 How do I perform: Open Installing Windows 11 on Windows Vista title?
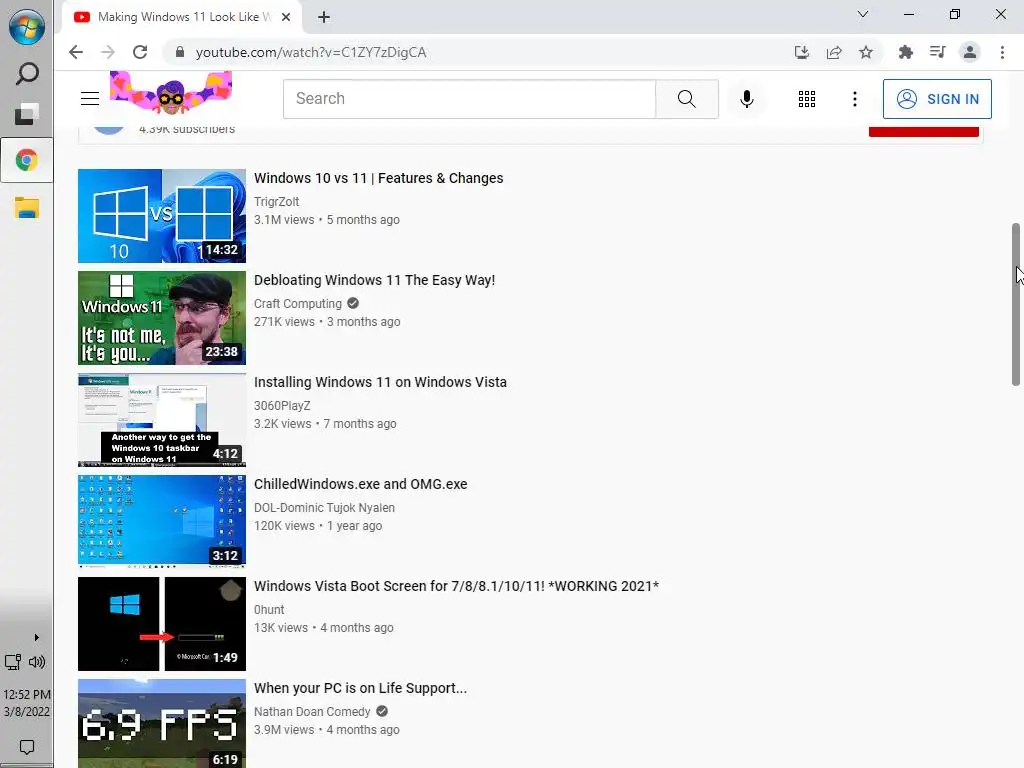(x=380, y=382)
